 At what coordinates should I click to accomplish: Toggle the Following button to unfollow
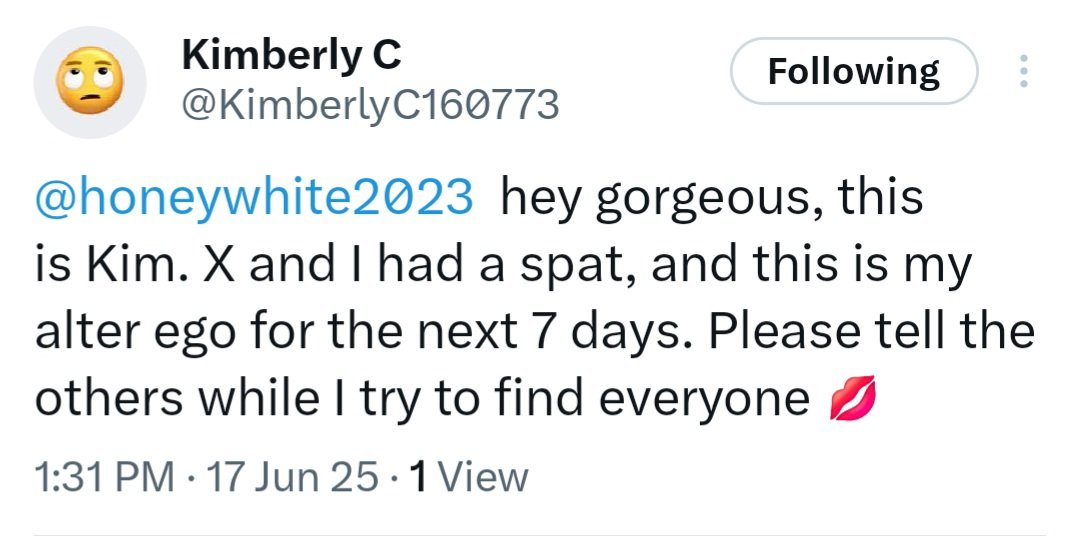[x=854, y=71]
